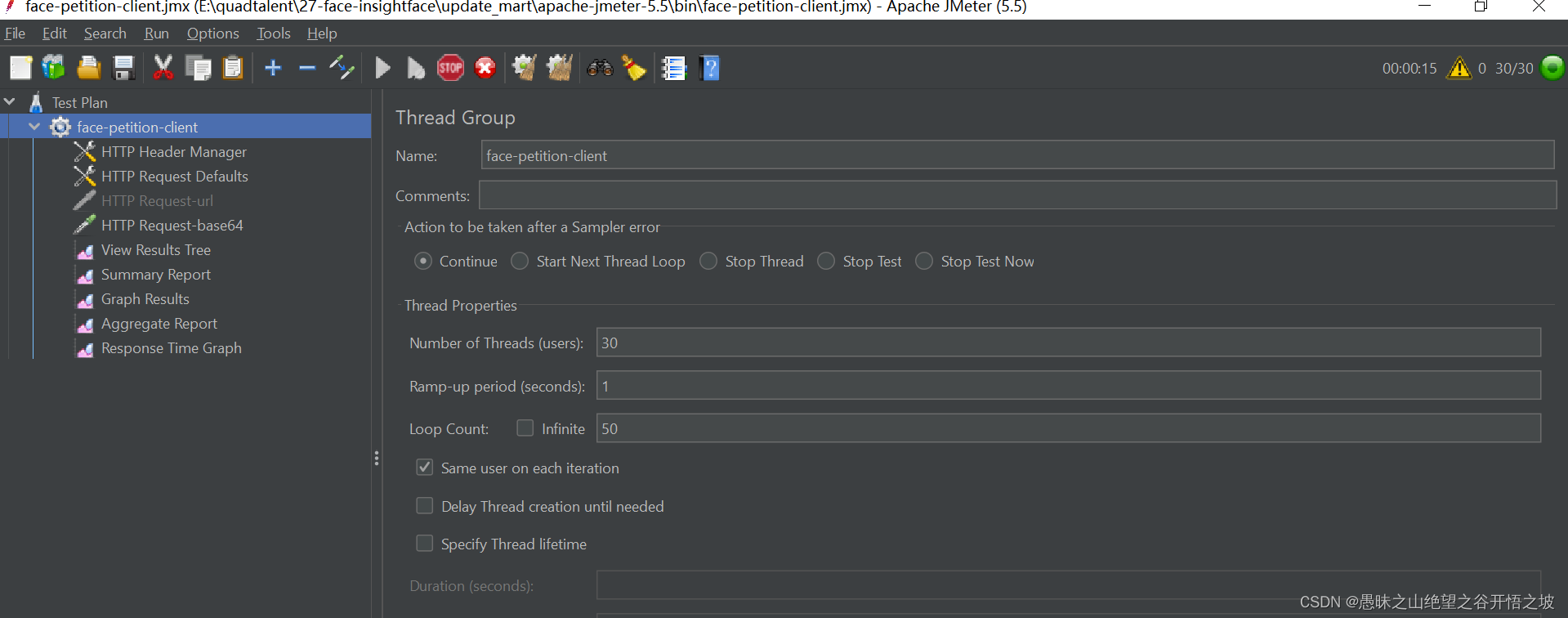Open the File menu
Screen dimensions: 1568x618
[x=15, y=34]
